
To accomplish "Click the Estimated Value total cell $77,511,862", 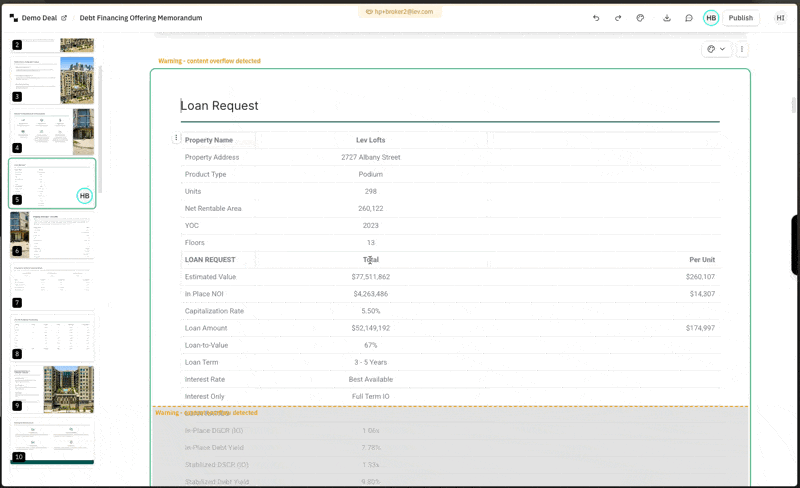I will (x=370, y=277).
